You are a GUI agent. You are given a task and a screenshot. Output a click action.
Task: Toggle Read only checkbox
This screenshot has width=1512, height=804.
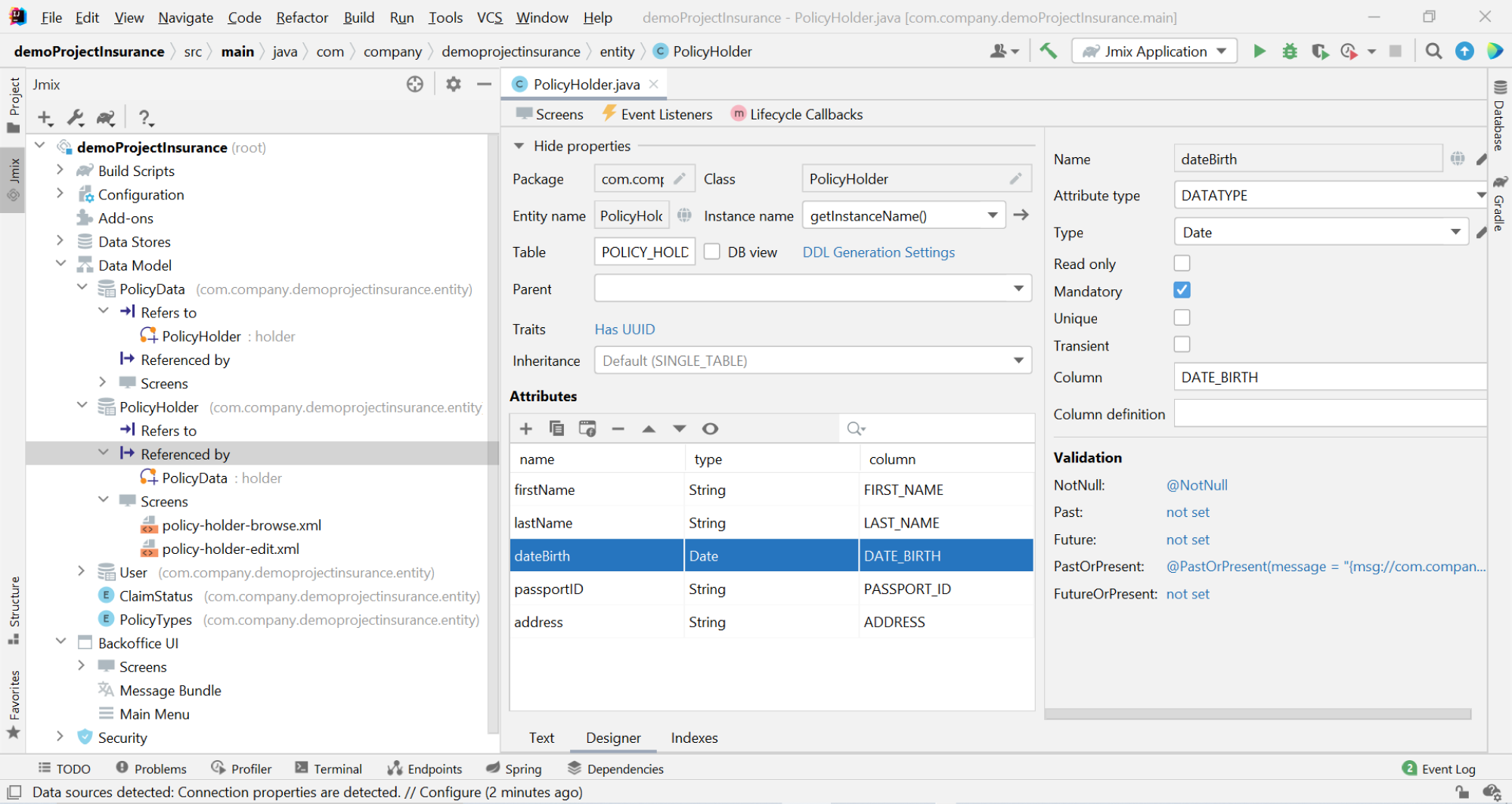(1182, 263)
